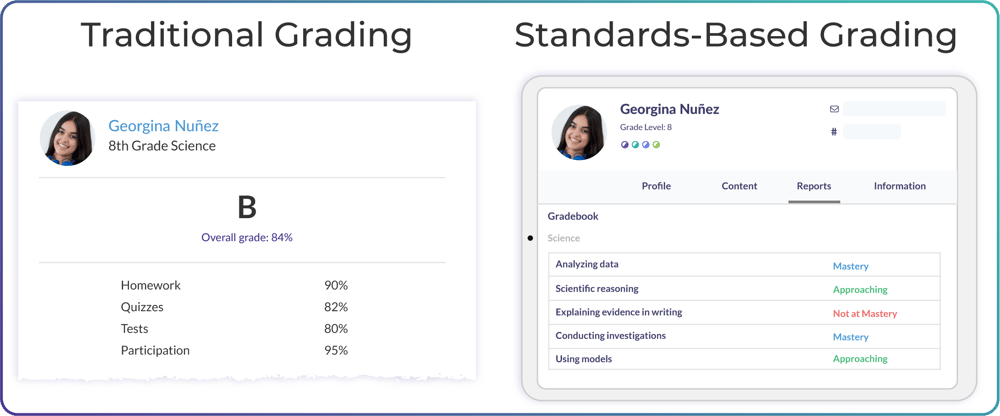Click the ID number input field
This screenshot has width=1000, height=416.
872,131
